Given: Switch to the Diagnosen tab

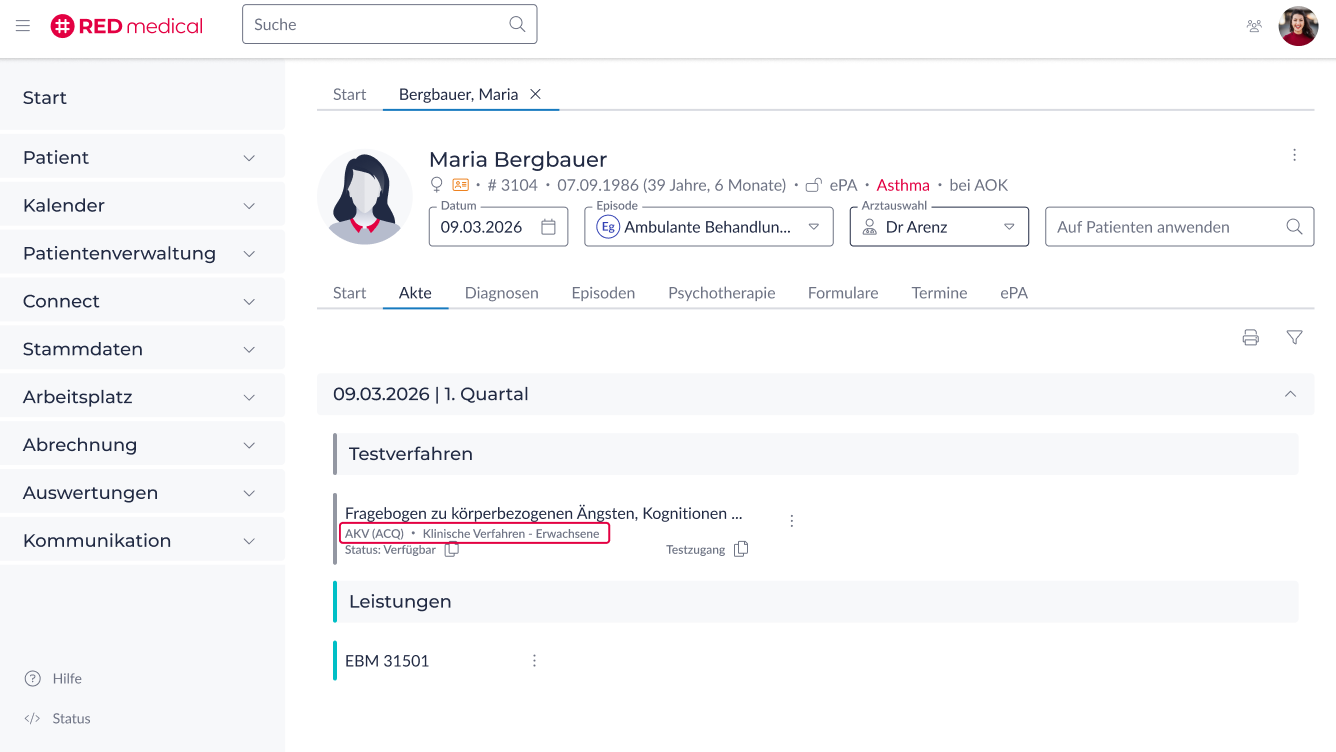Looking at the screenshot, I should [x=501, y=293].
